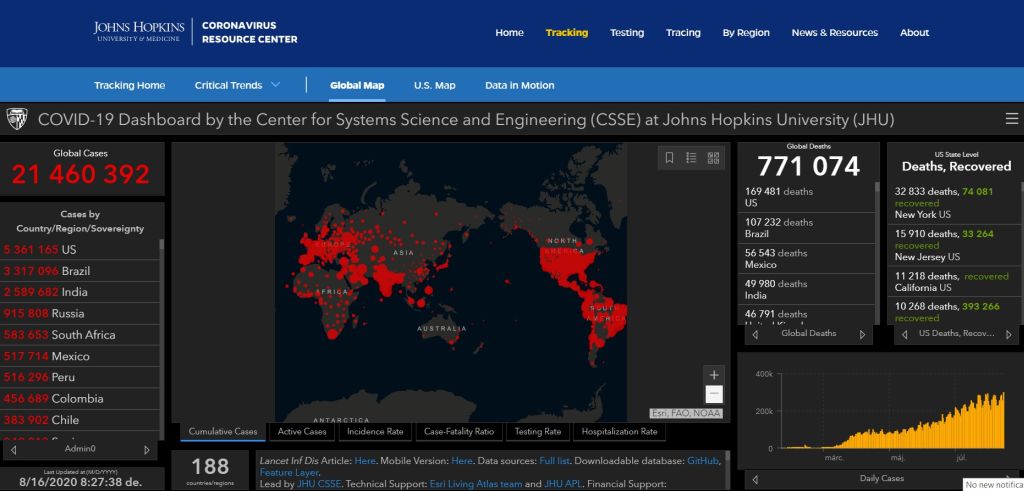Next arrow beside US Deaths, Recovered label
Screen dimensions: 1024x491
click(1010, 334)
